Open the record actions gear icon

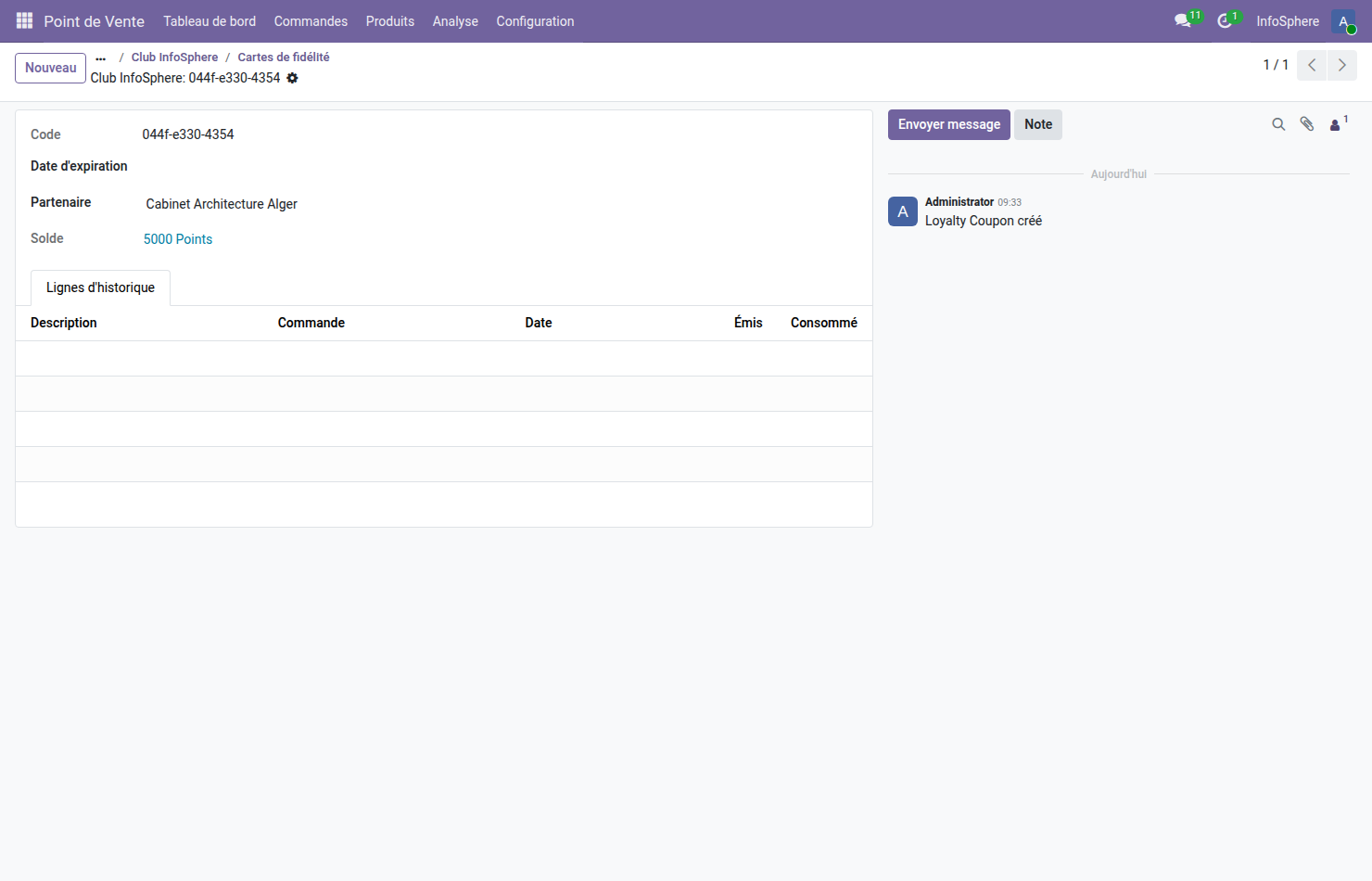tap(292, 78)
